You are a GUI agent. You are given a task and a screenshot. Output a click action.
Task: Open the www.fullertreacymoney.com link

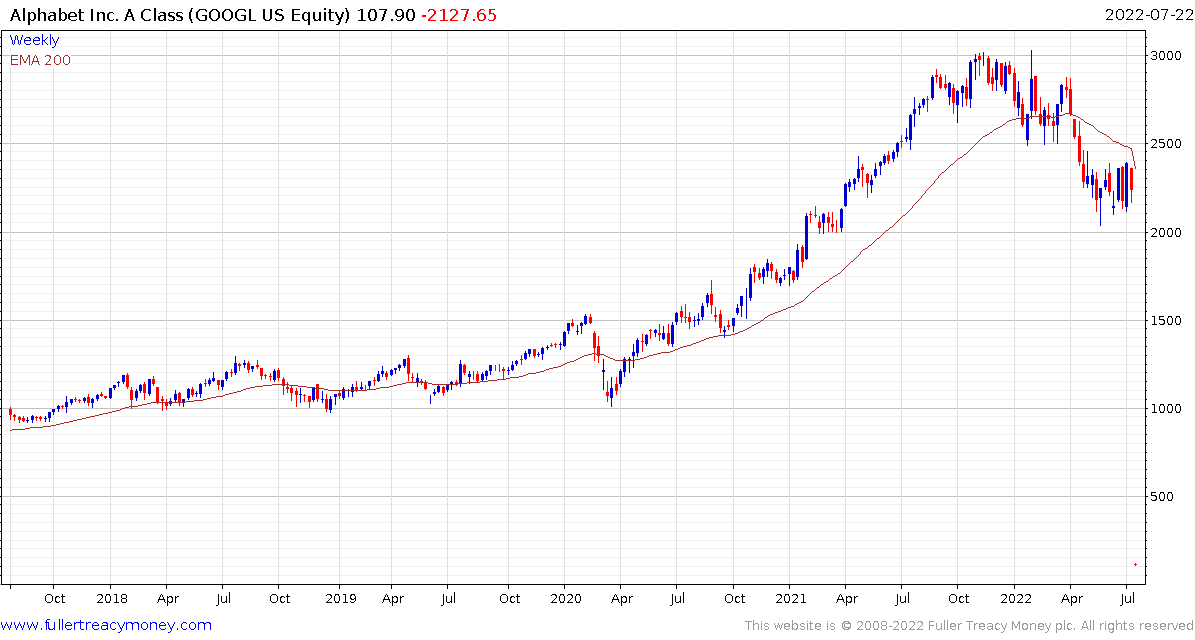[106, 626]
